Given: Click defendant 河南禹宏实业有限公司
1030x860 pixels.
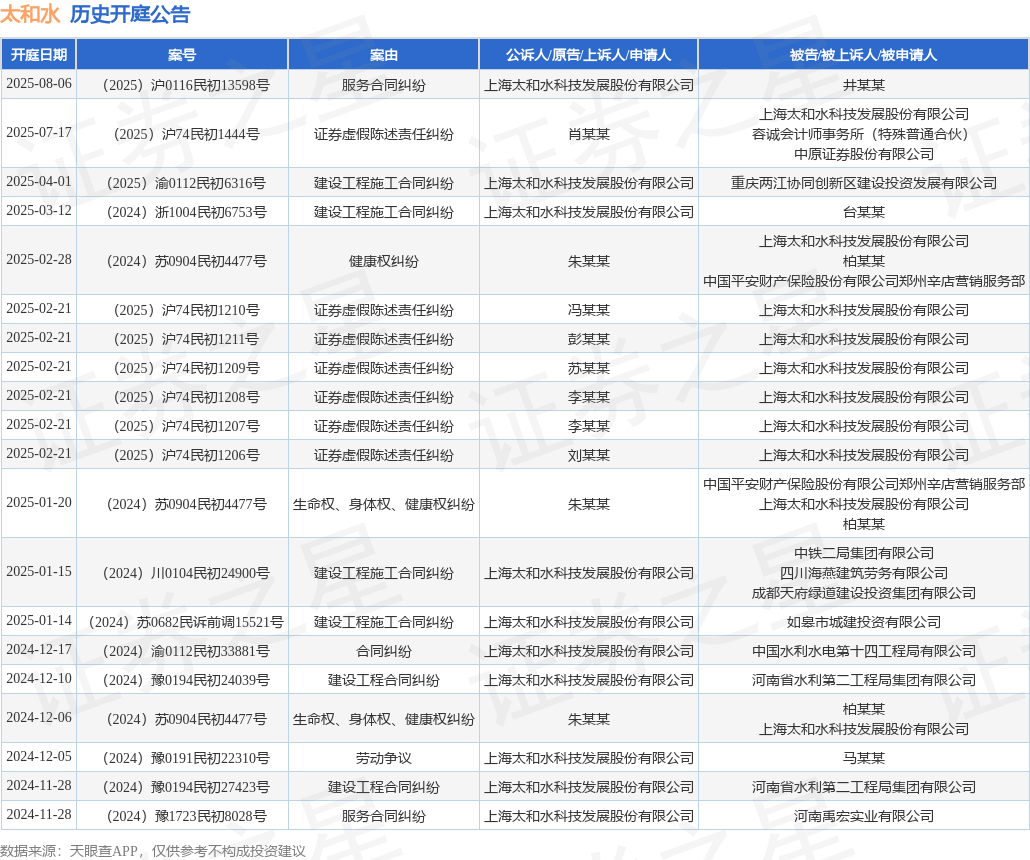Looking at the screenshot, I should [x=864, y=815].
